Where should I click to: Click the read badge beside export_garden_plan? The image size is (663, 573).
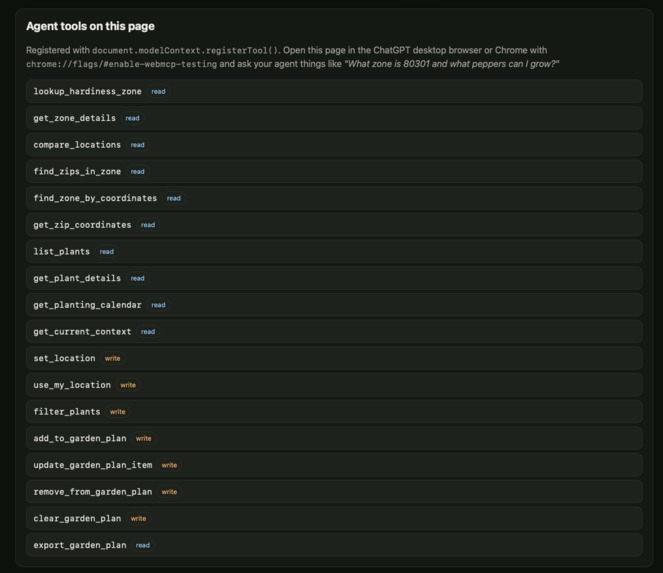click(142, 545)
